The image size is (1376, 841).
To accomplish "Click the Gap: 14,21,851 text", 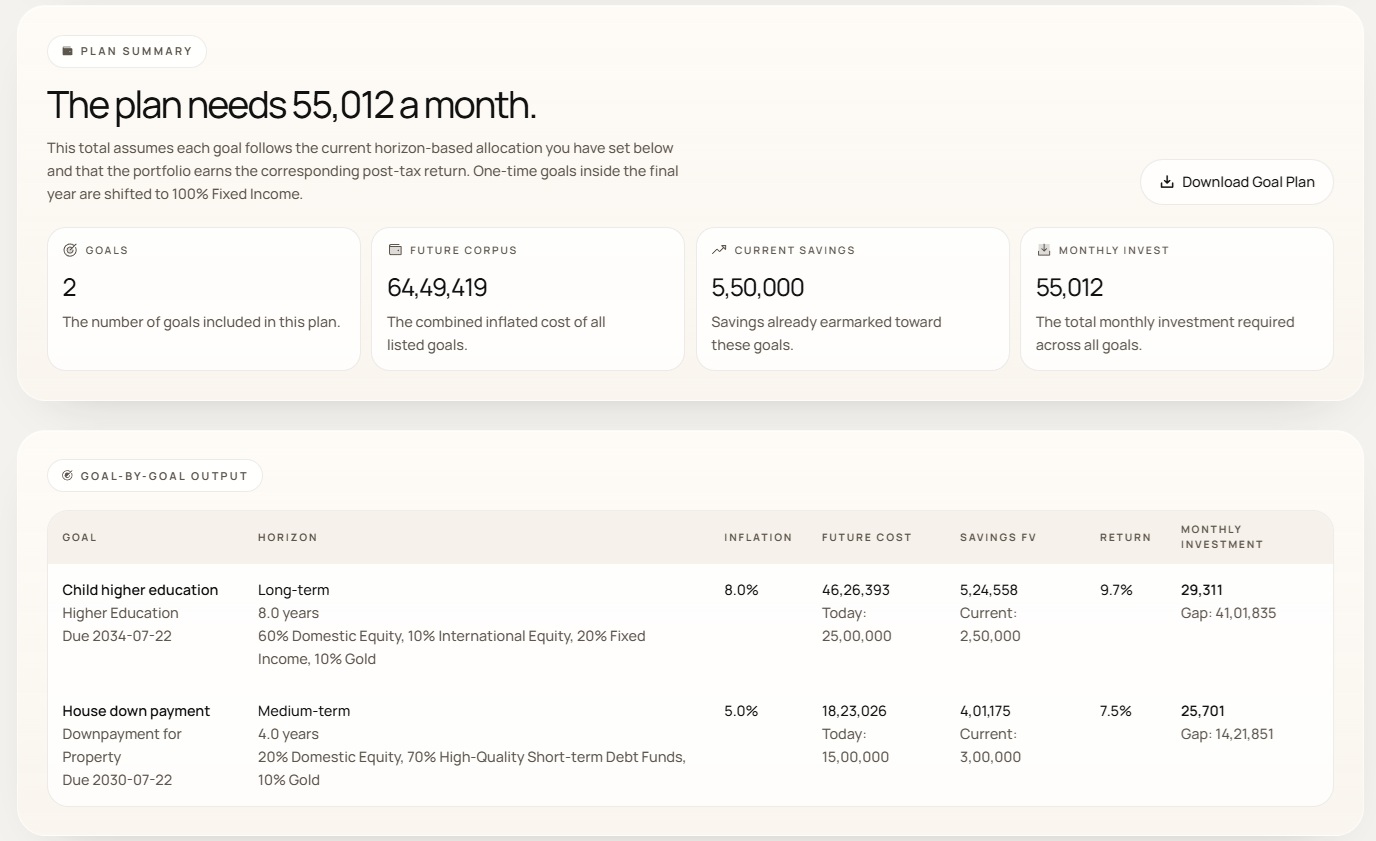I will tap(1228, 734).
